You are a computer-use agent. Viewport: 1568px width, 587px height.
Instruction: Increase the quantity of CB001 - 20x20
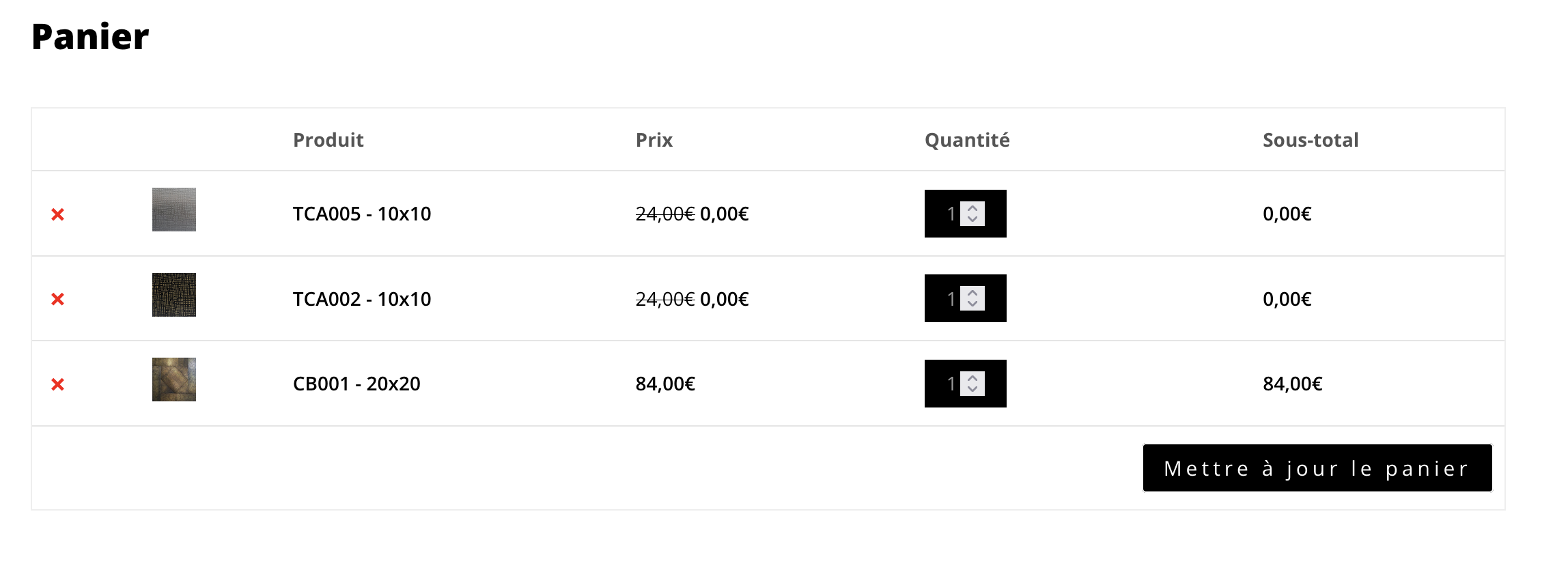972,378
